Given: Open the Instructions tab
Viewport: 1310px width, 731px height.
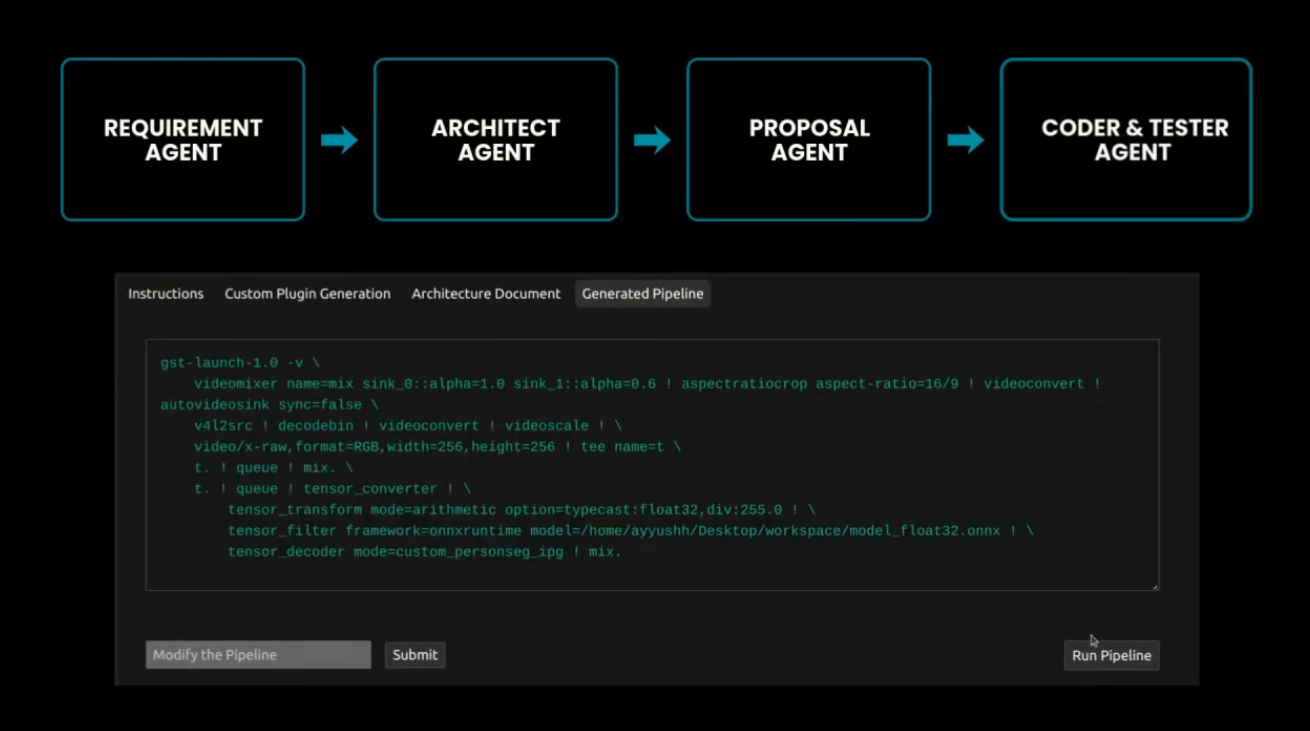Looking at the screenshot, I should [166, 294].
